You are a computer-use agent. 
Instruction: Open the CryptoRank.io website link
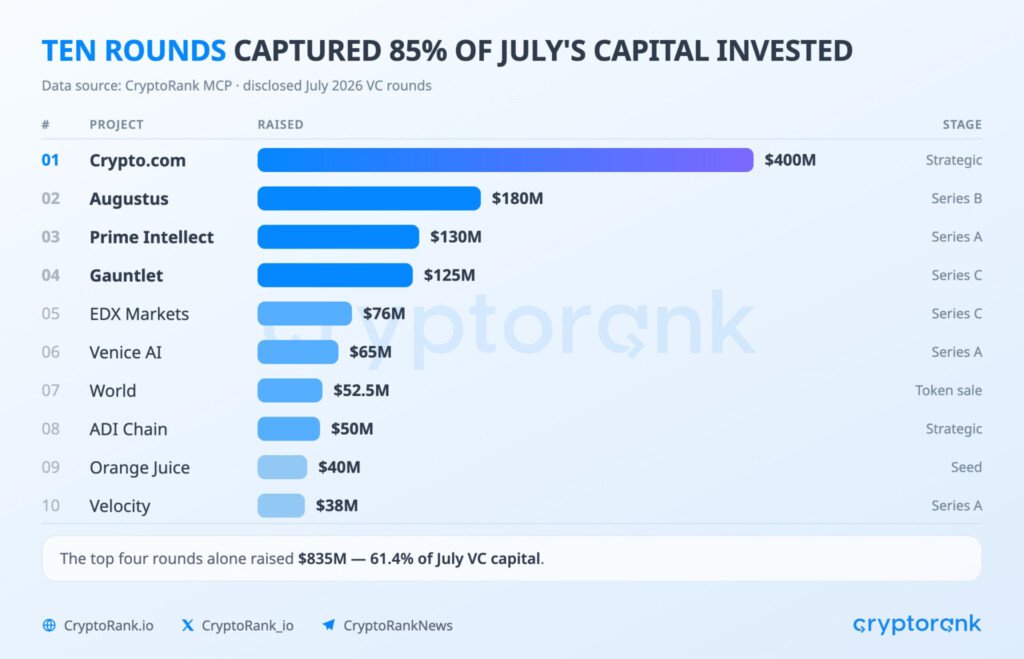tap(108, 625)
